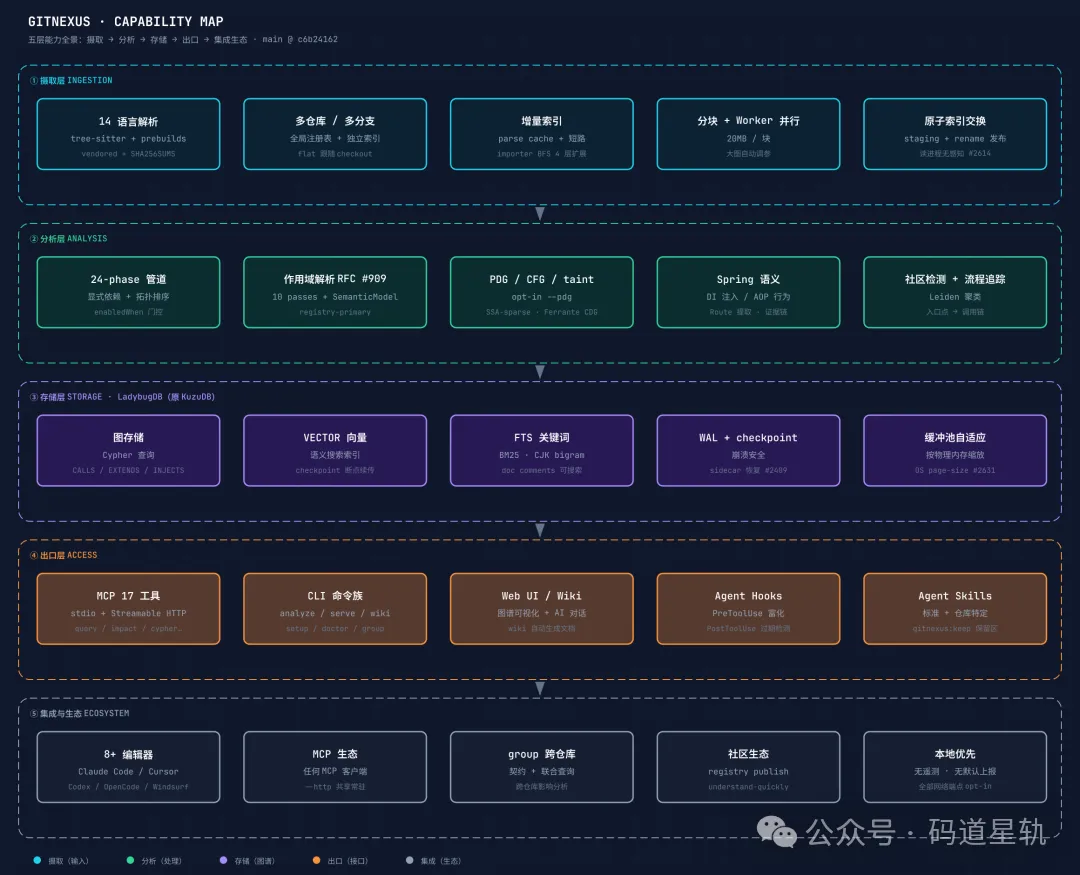
Task: Select the 集成 (生态) legend label
Action: pyautogui.click(x=441, y=861)
